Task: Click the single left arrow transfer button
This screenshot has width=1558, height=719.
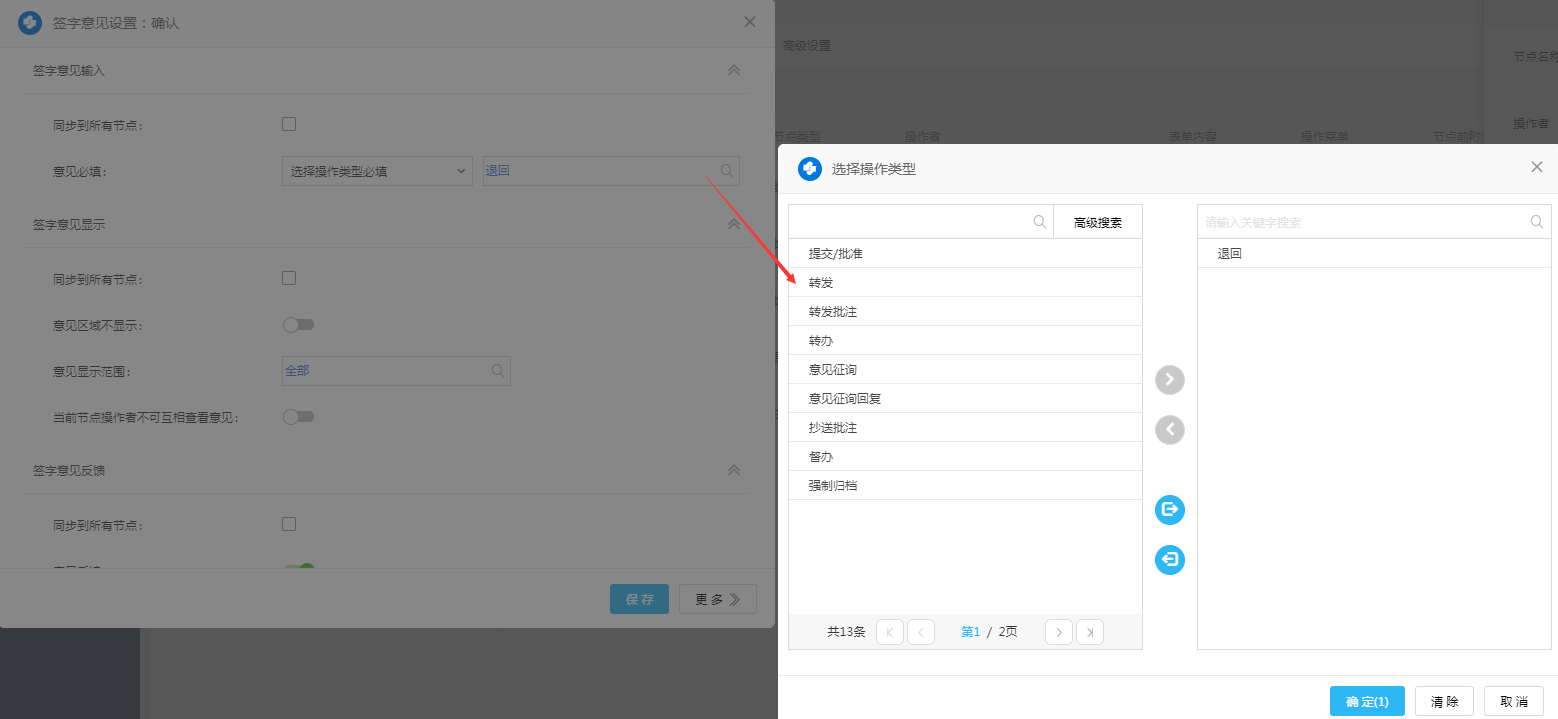Action: coord(1169,430)
